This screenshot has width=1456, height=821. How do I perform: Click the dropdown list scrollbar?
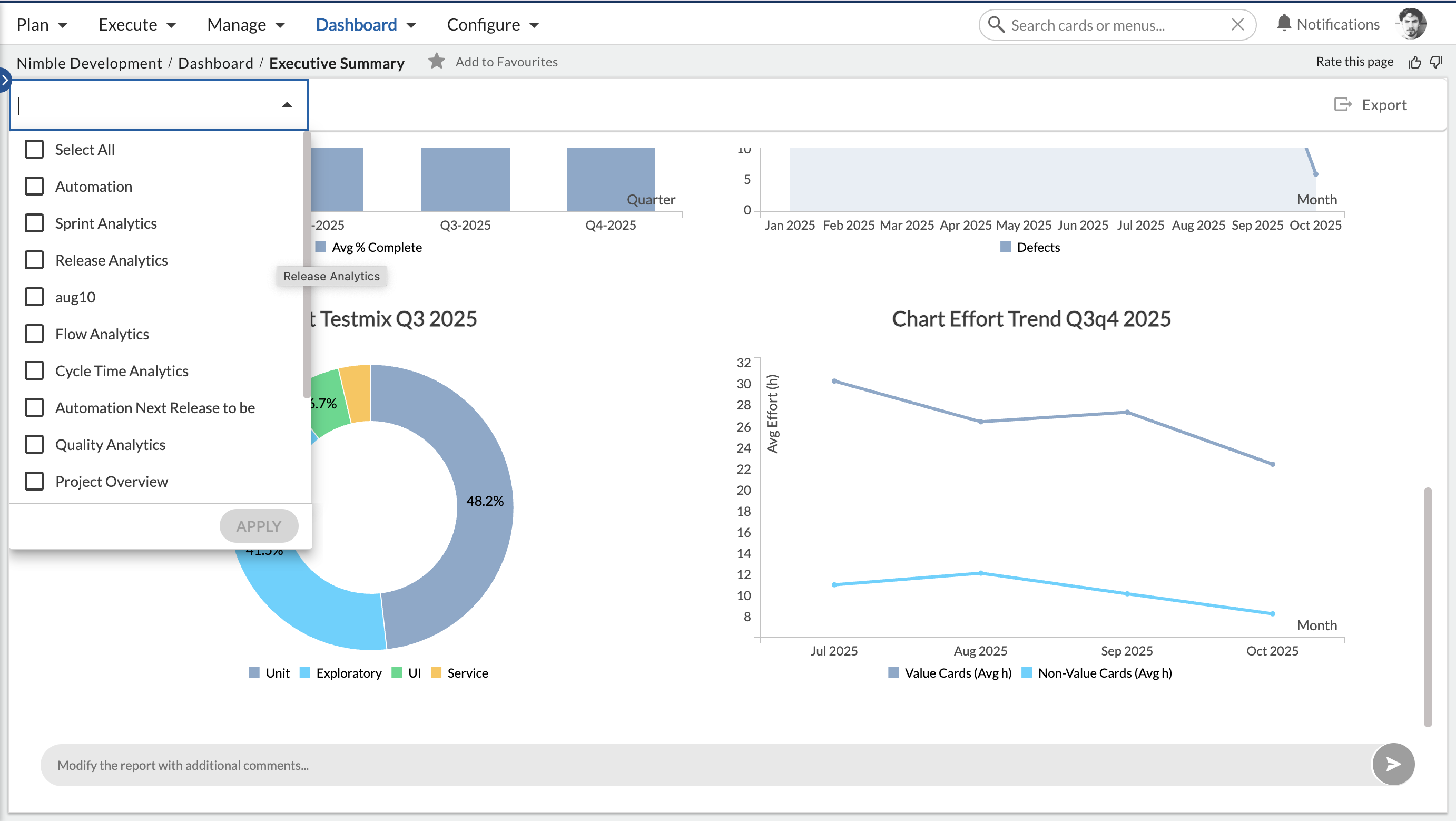(307, 265)
